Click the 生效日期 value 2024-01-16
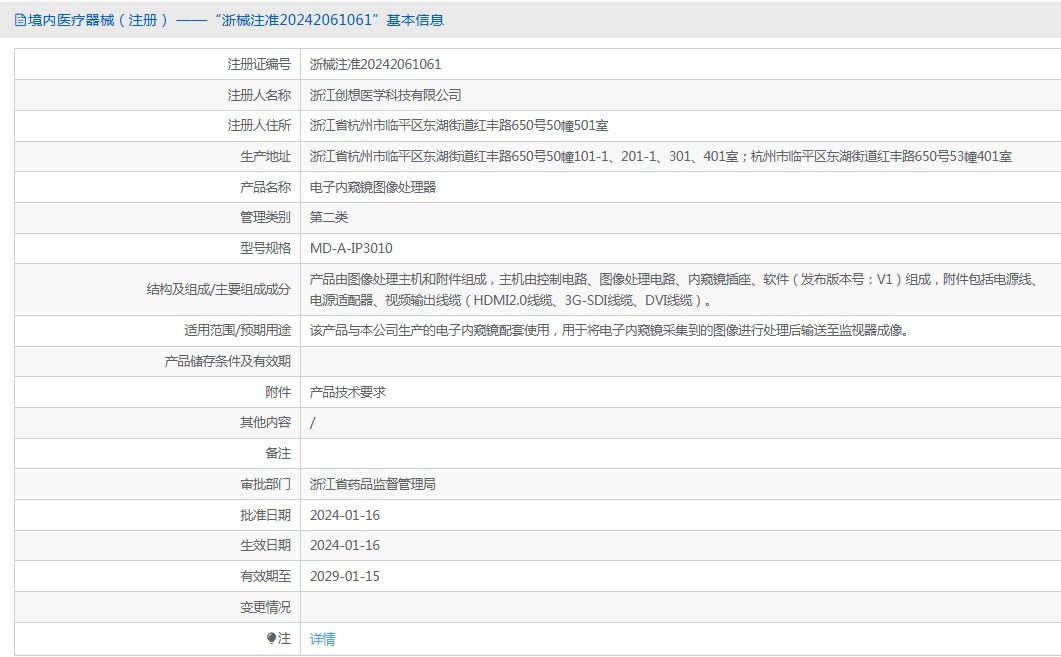Viewport: 1061px width, 657px height. pos(344,545)
